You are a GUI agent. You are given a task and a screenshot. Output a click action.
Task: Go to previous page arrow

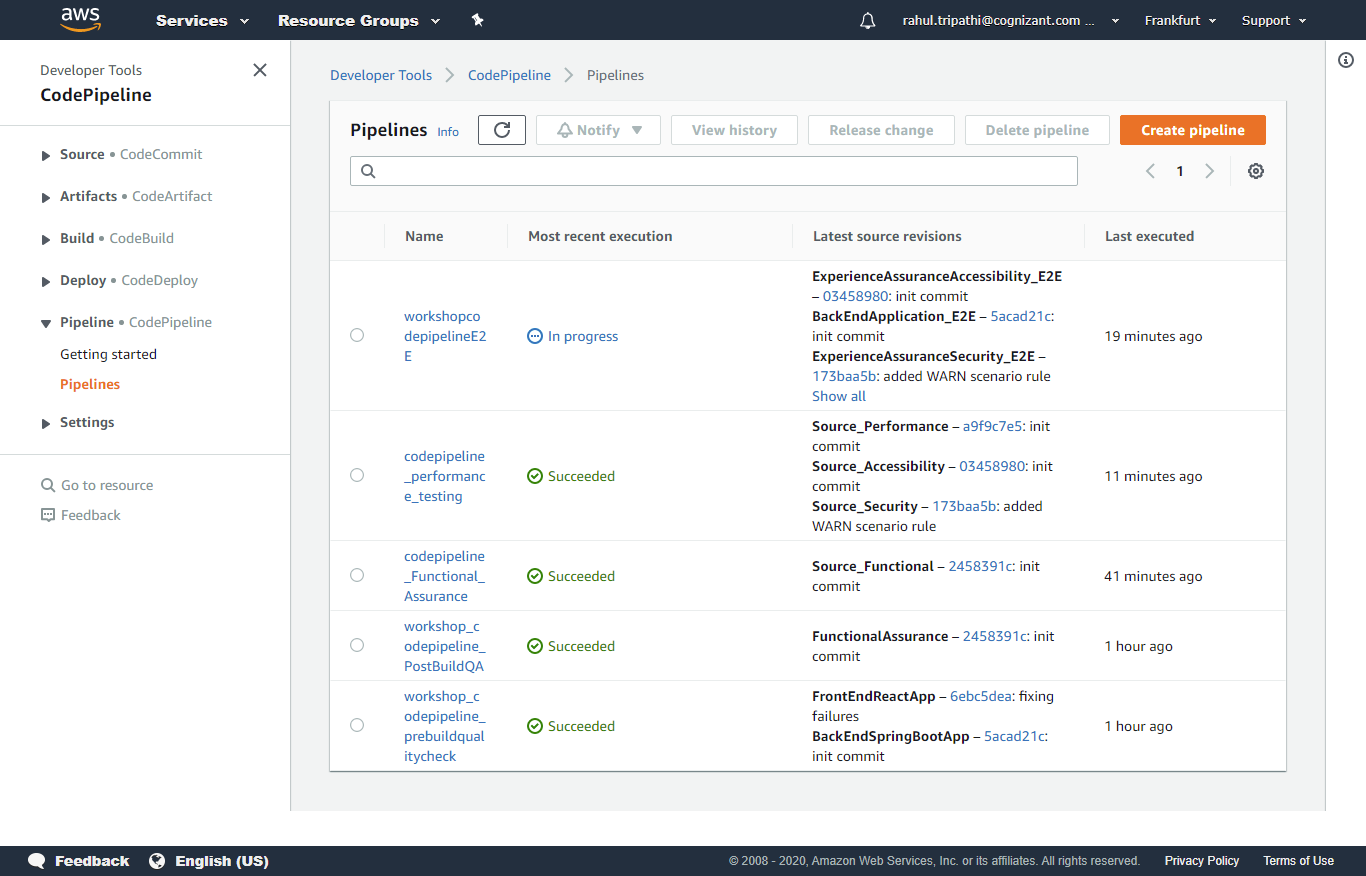(x=1150, y=171)
